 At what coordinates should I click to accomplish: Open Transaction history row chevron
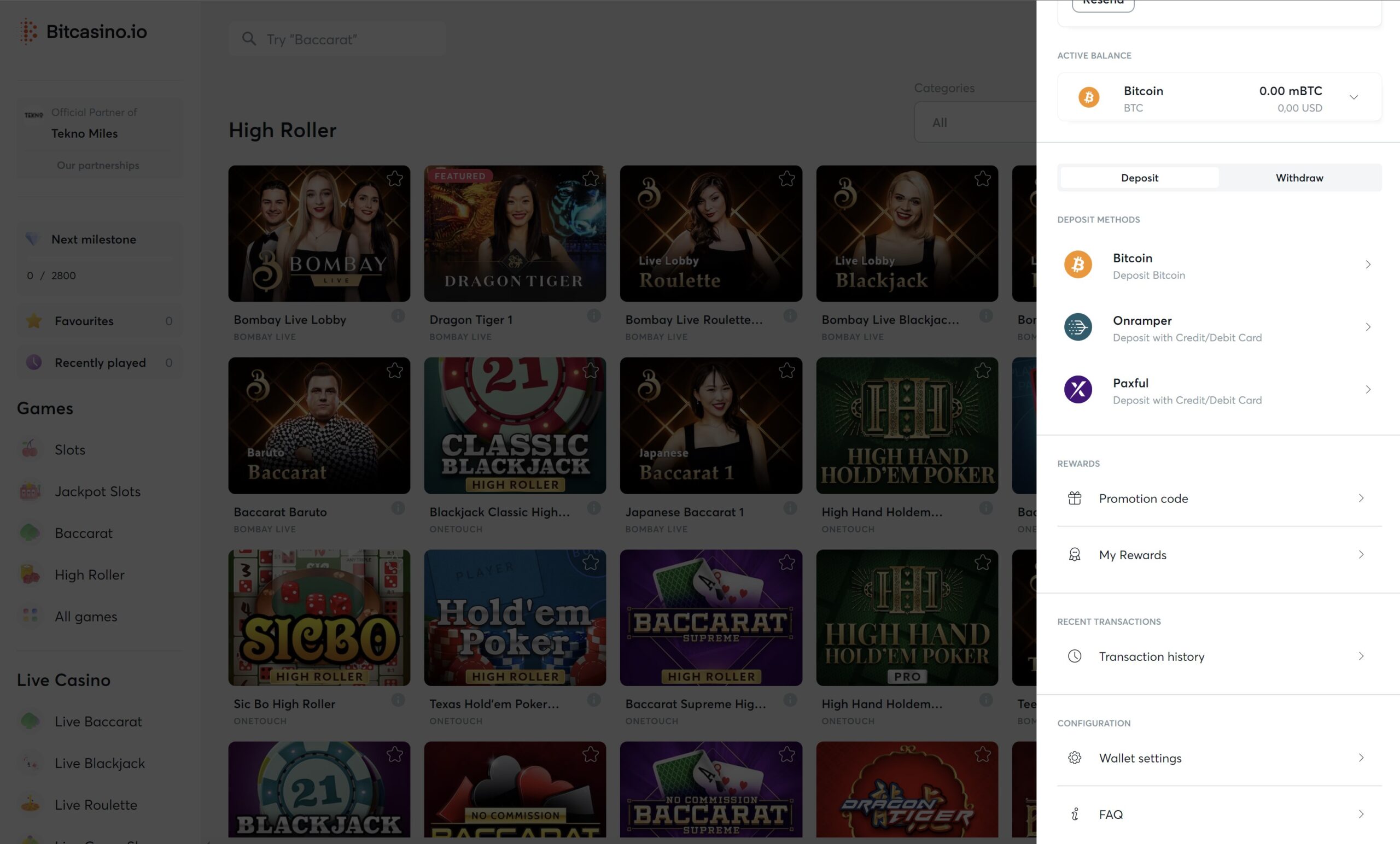(1361, 656)
